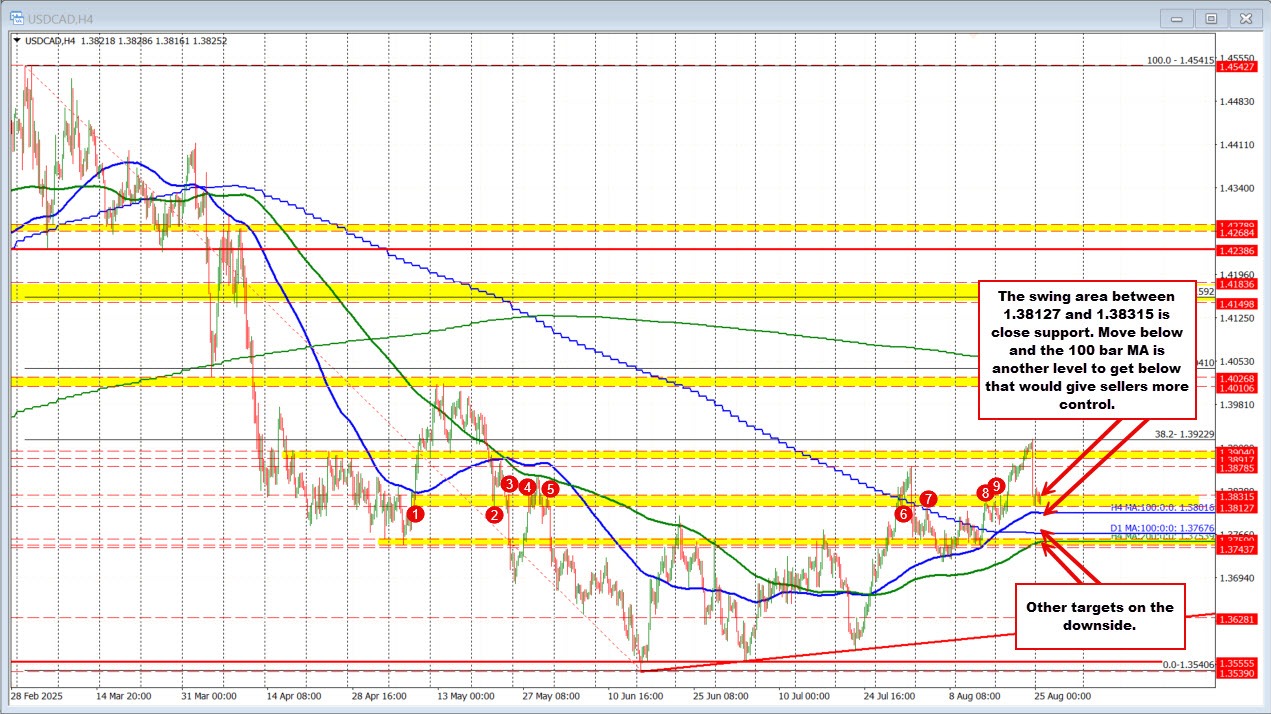Click the 13 May 00:00 time label
This screenshot has height=714, width=1271.
[468, 694]
